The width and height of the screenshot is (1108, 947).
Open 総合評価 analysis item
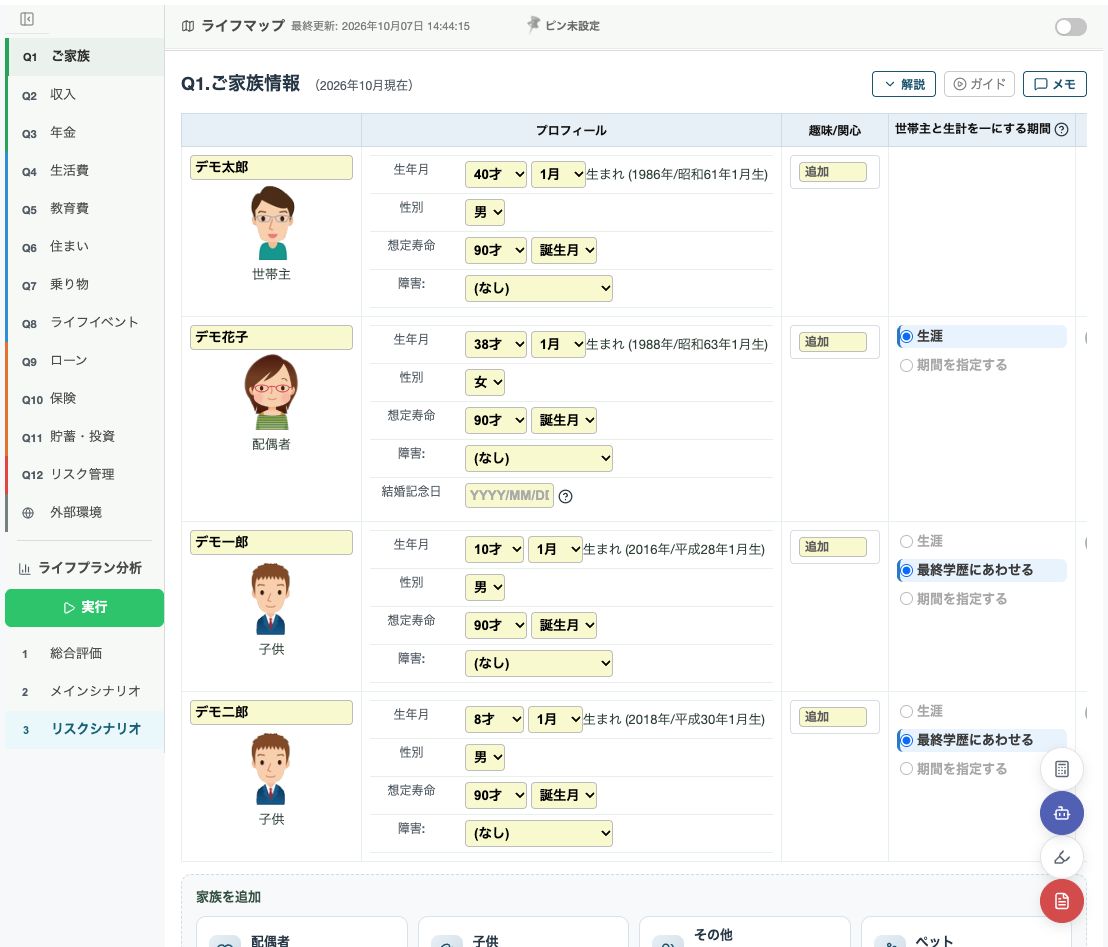[85, 654]
